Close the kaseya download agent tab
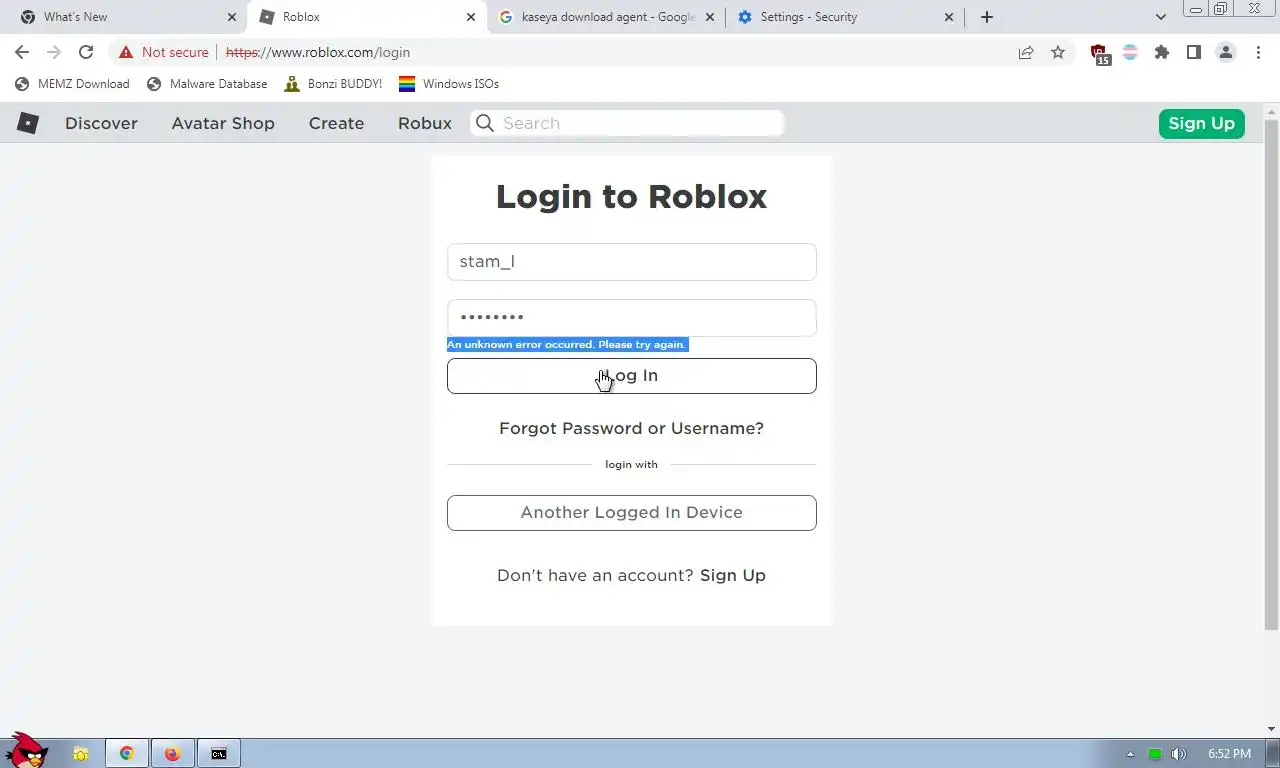This screenshot has width=1280, height=768. point(710,17)
